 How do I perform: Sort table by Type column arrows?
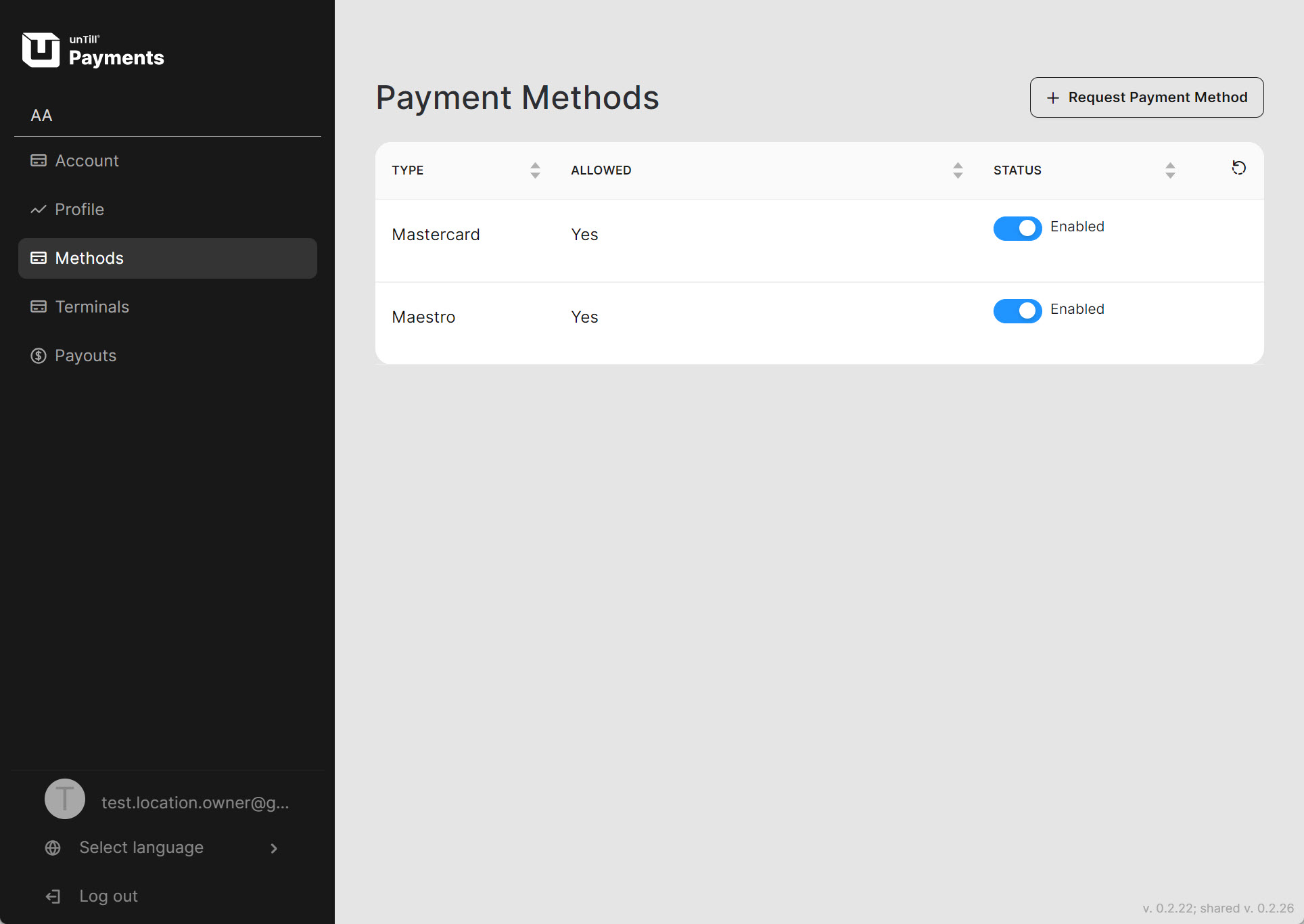(535, 170)
